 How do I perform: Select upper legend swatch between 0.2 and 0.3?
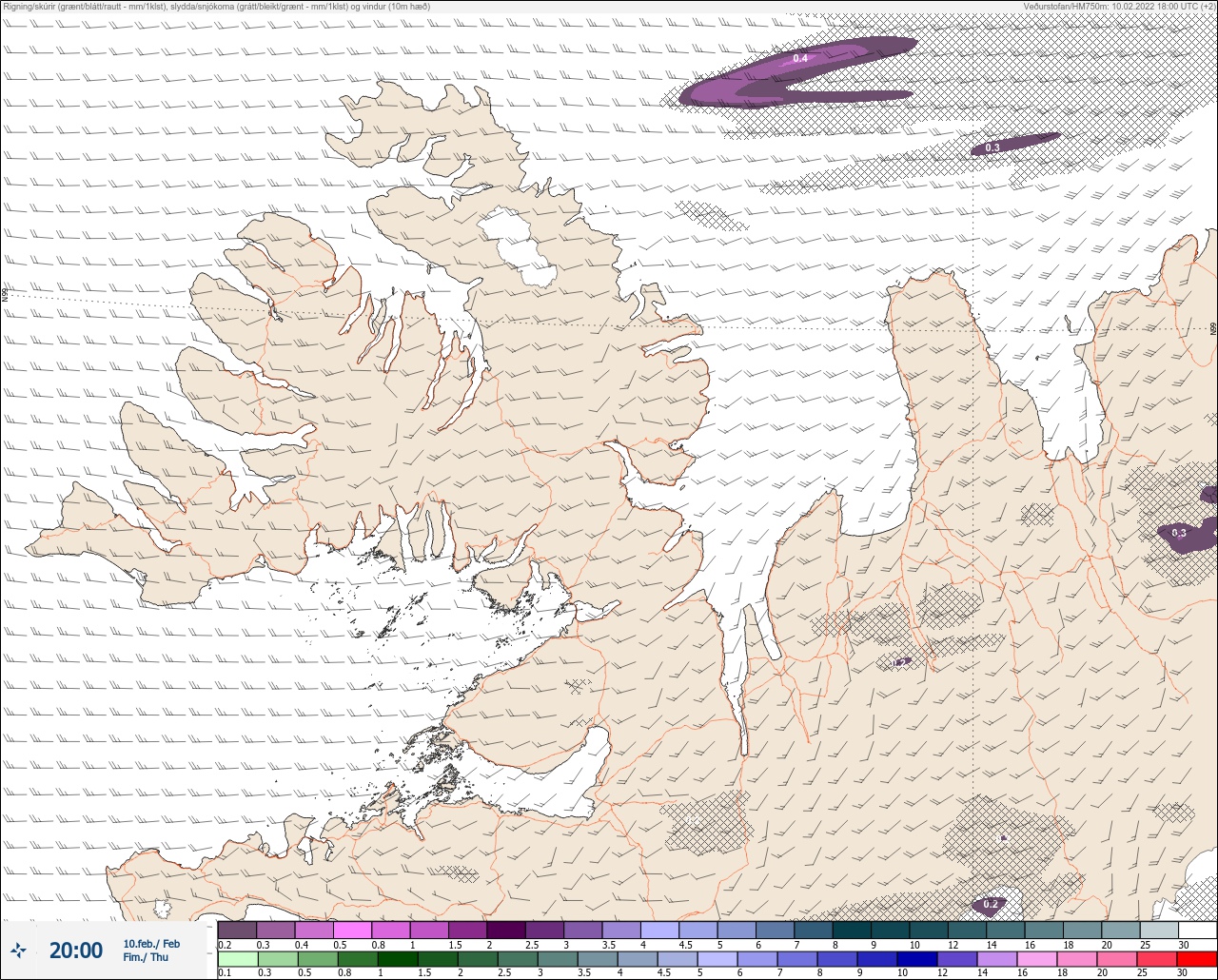pos(237,930)
